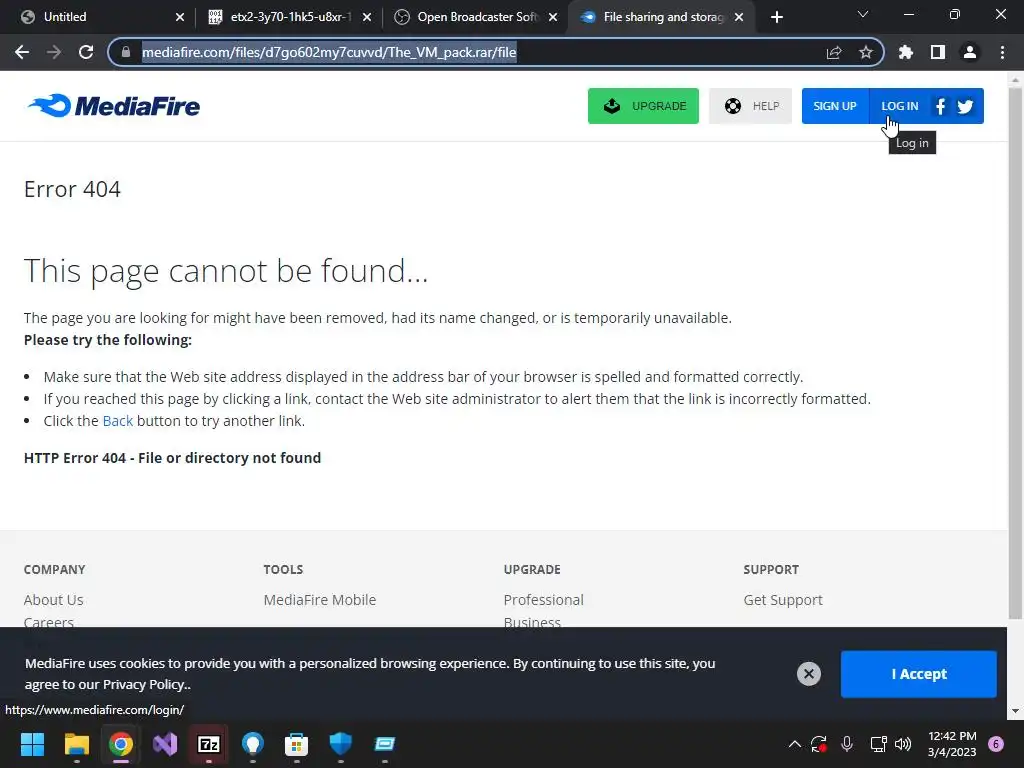Show hidden tray icons chevron
This screenshot has width=1024, height=768.
coord(795,744)
